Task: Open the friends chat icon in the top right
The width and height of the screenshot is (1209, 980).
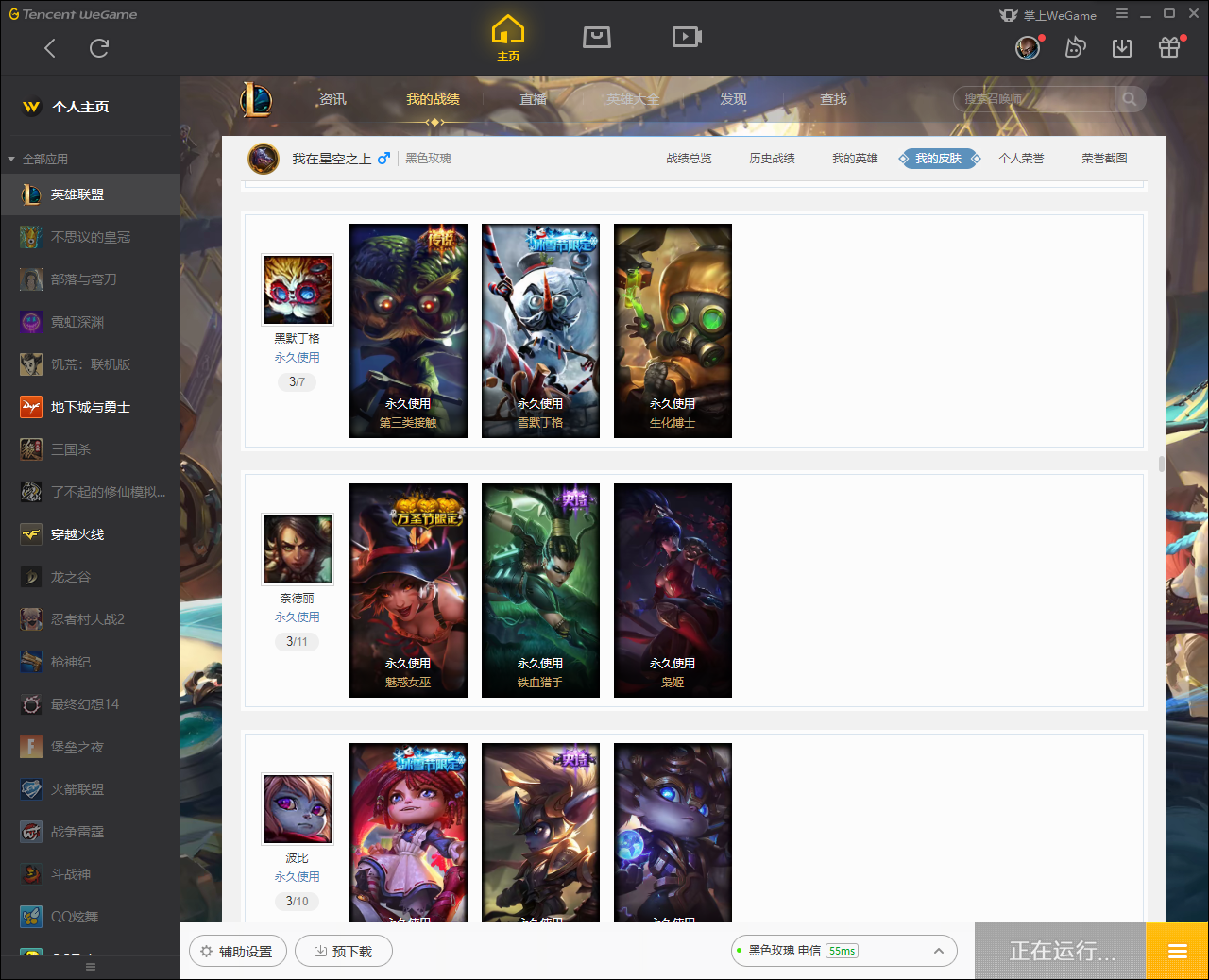Action: 1075,48
